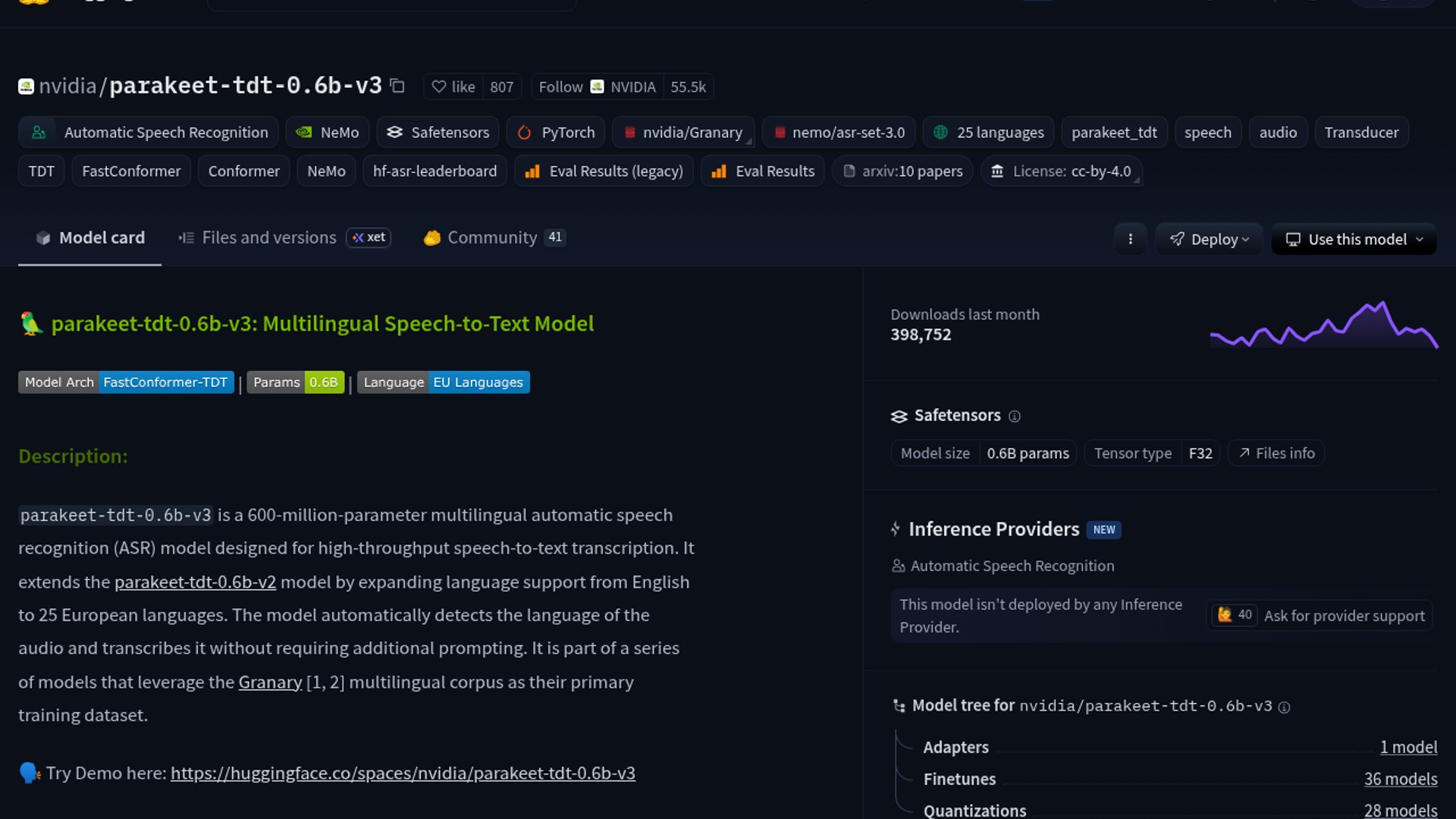The width and height of the screenshot is (1456, 819).
Task: Click the heart like button
Action: (x=453, y=87)
